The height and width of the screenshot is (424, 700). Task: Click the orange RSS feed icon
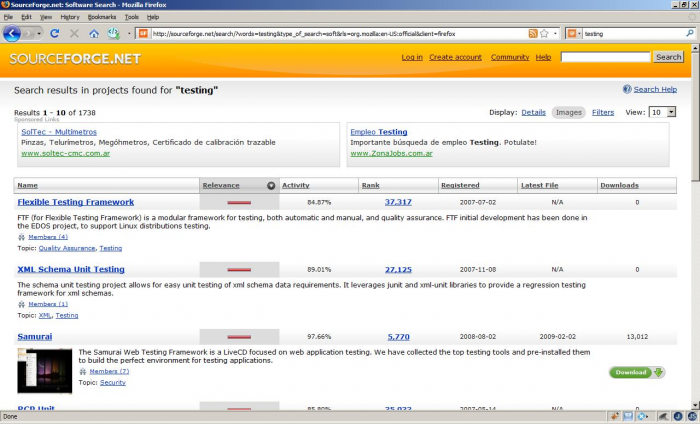[533, 33]
